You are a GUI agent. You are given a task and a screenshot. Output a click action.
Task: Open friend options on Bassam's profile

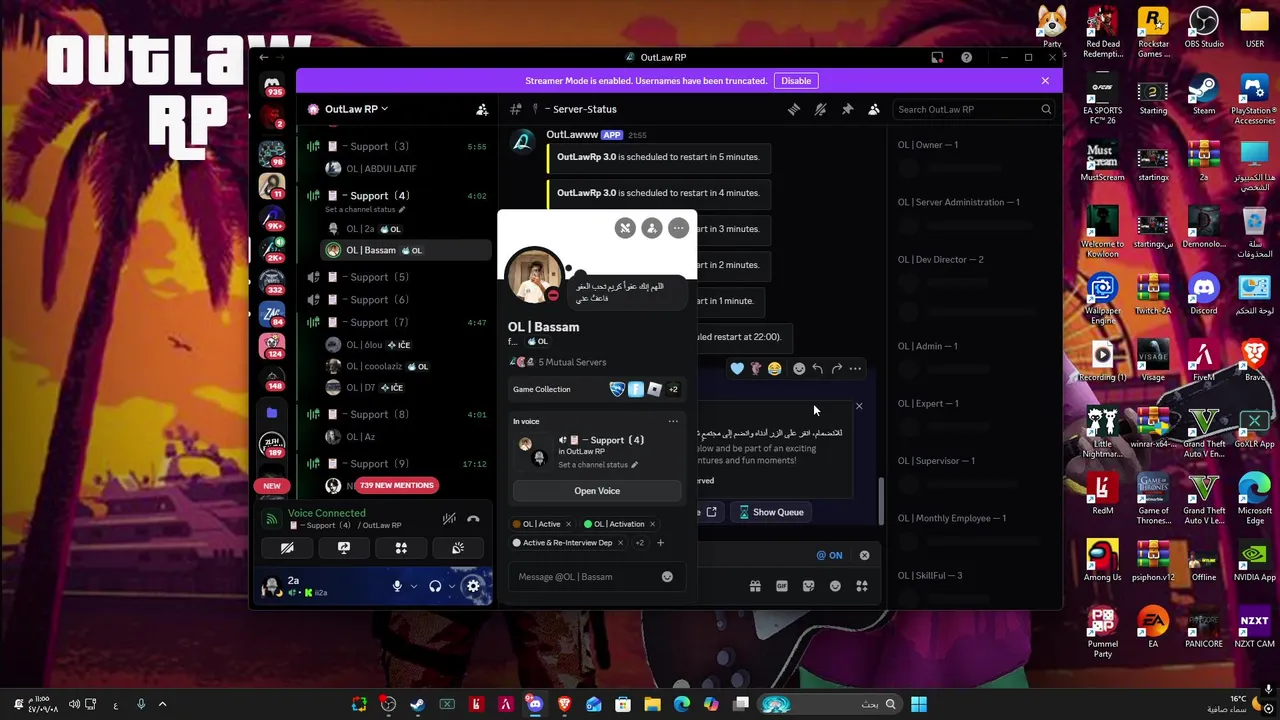click(652, 228)
